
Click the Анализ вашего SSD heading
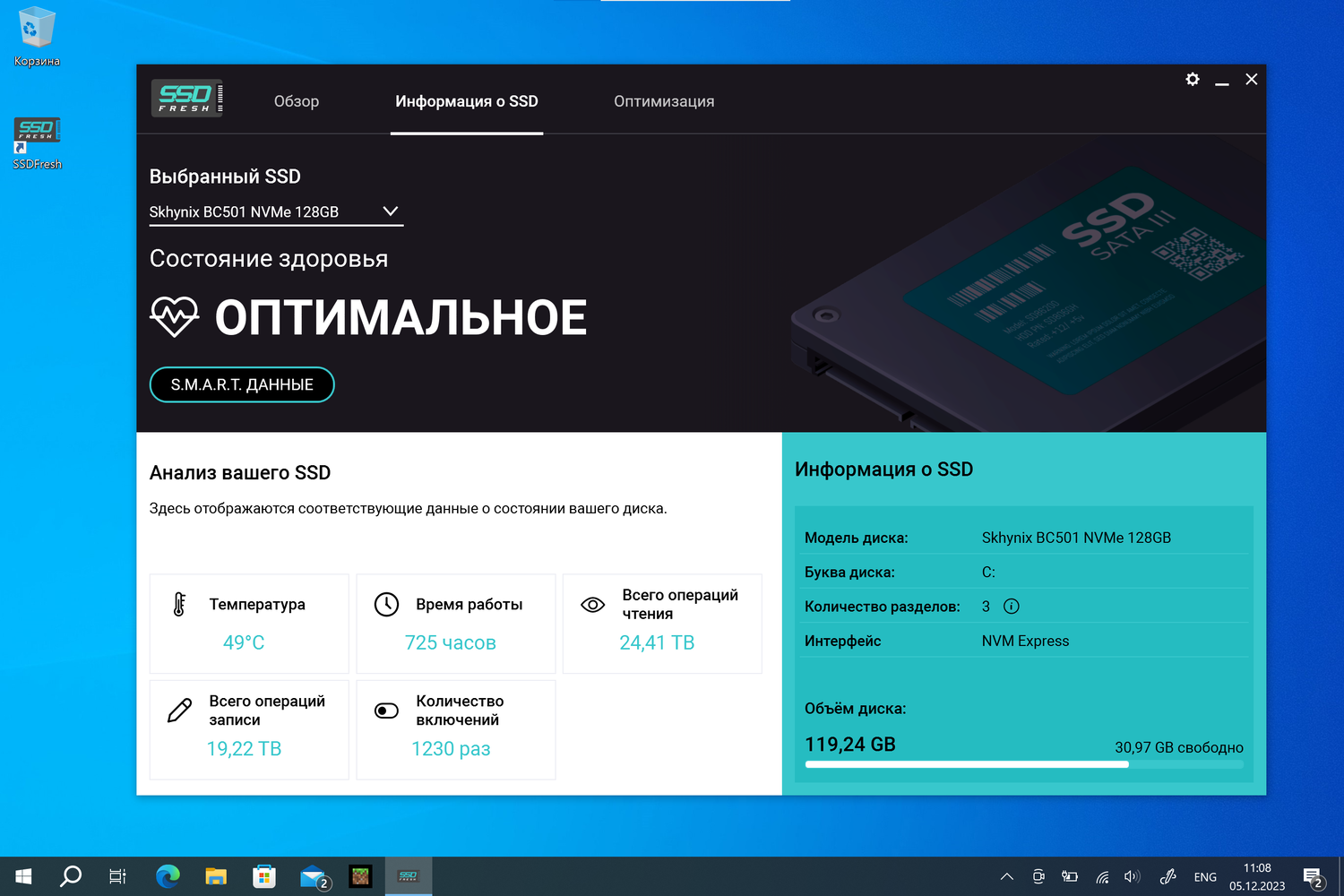tap(240, 472)
